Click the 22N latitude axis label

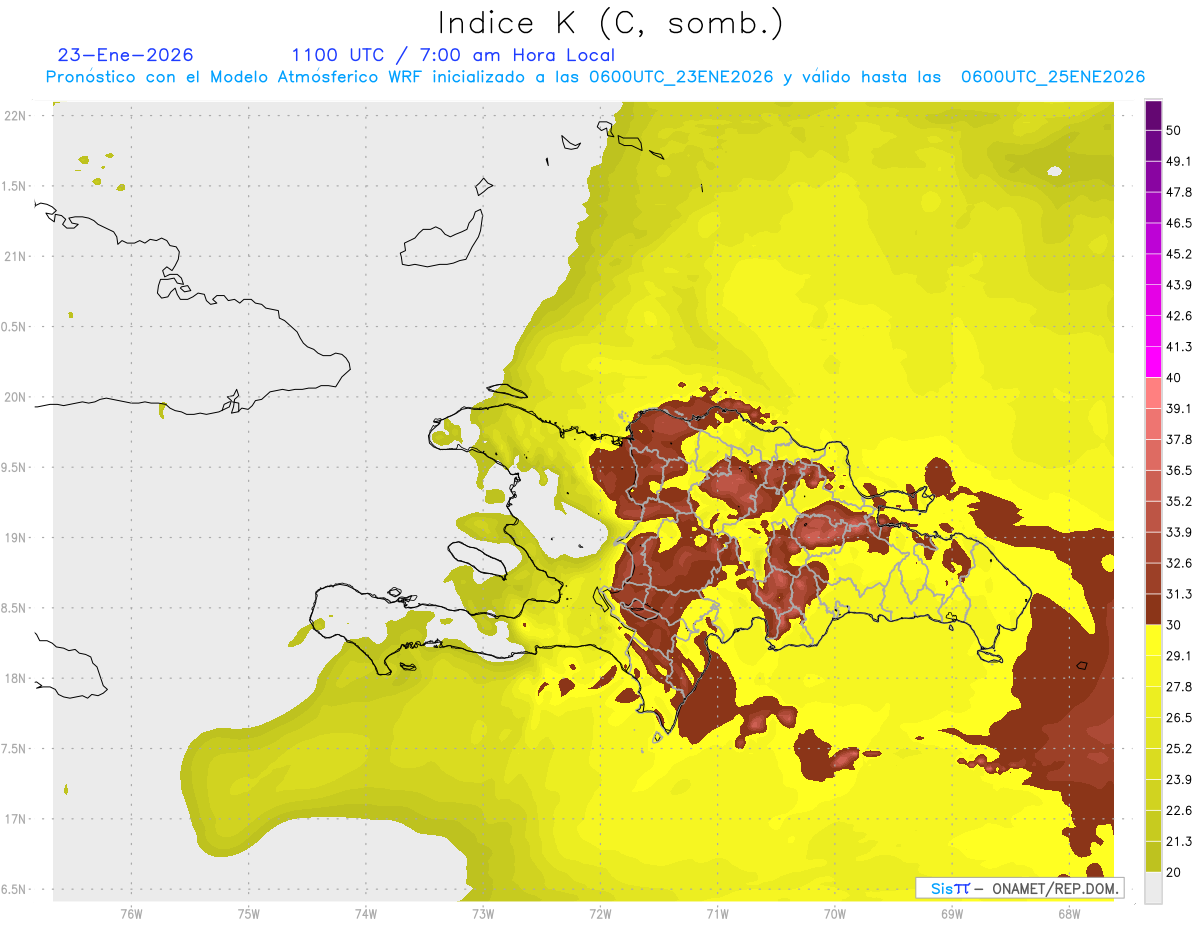17,116
